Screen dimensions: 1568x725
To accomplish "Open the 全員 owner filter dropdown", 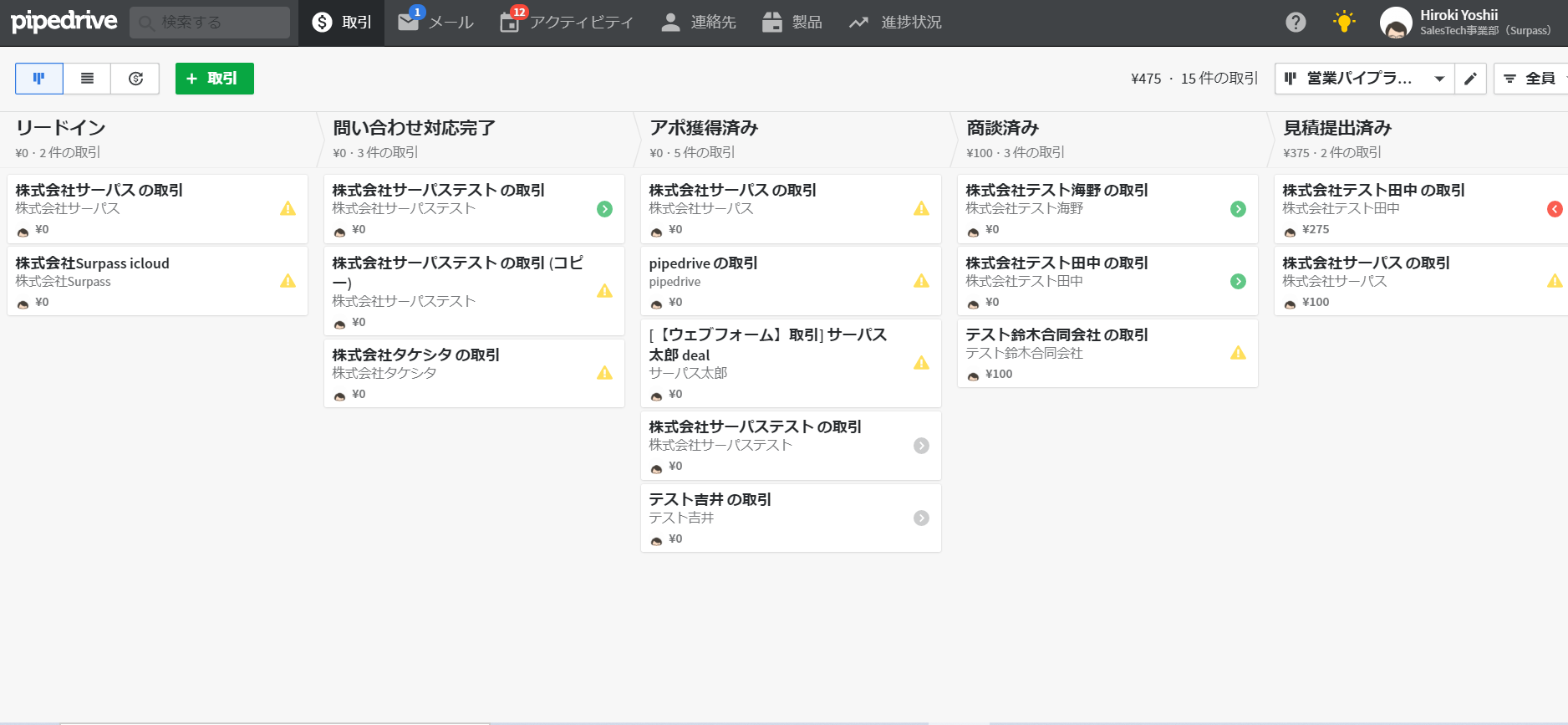I will (x=1531, y=79).
